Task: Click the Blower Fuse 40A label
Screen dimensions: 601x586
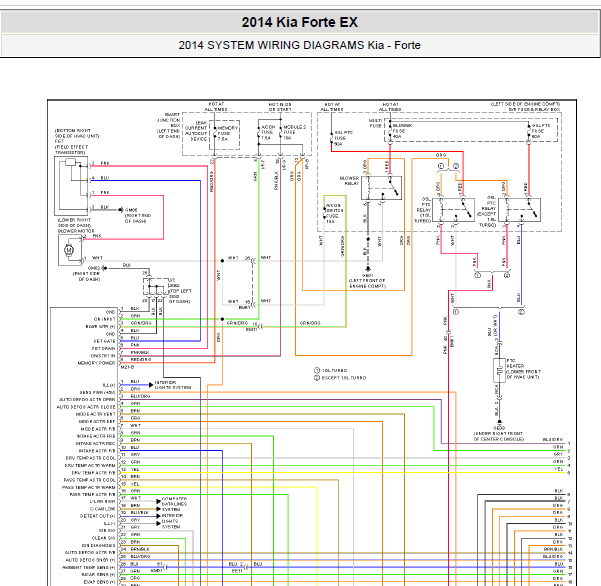Action: (402, 131)
